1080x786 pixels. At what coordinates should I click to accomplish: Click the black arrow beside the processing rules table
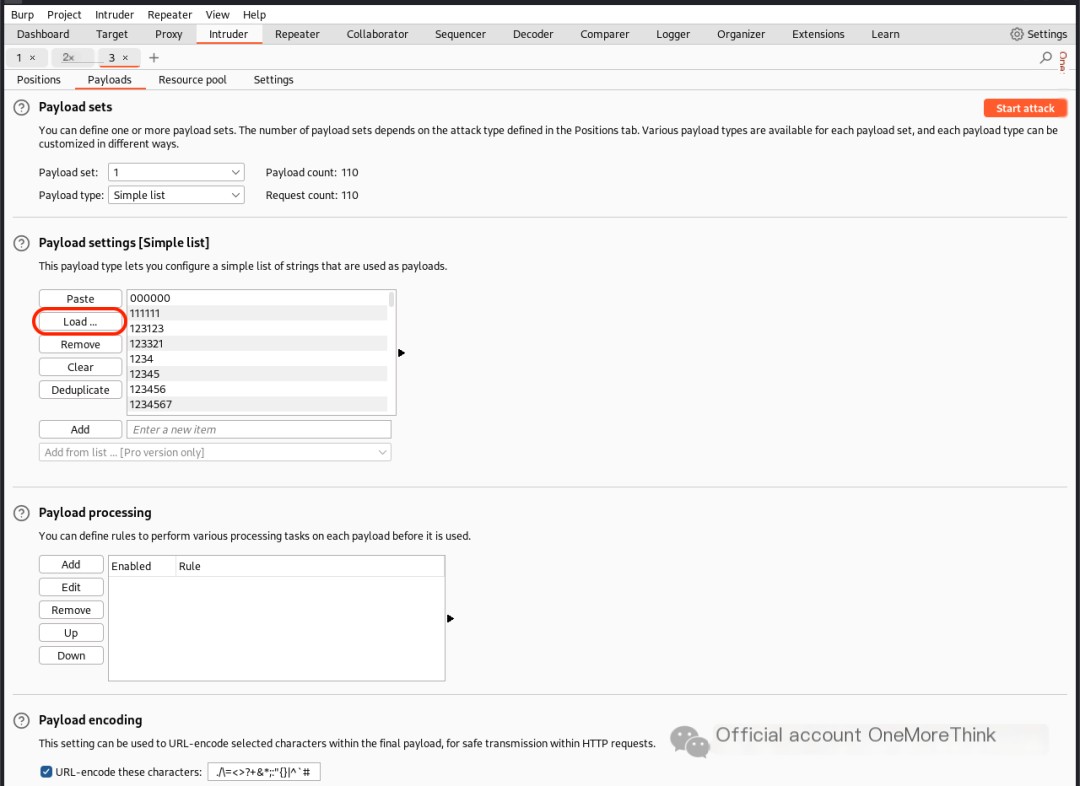point(450,619)
